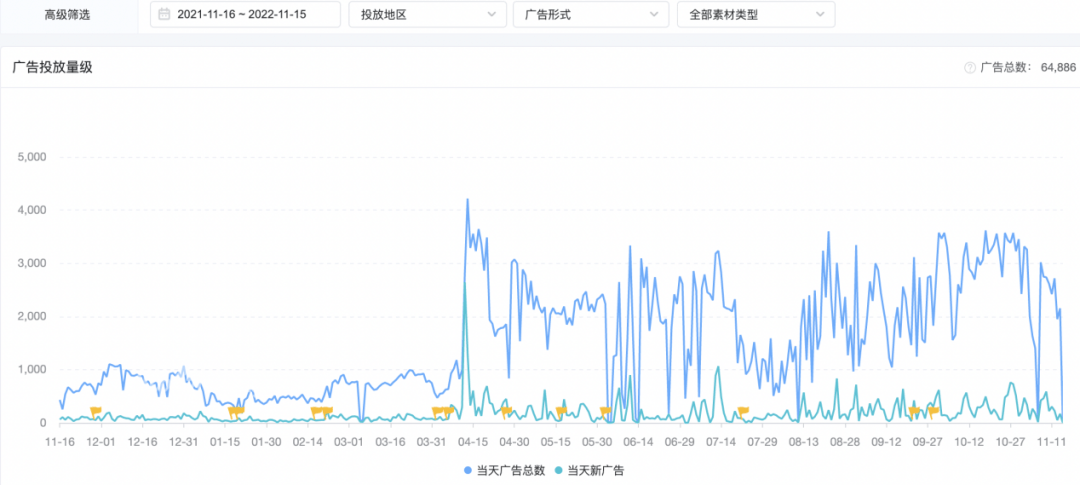Click the yellow flag just after 09-27

tap(934, 412)
